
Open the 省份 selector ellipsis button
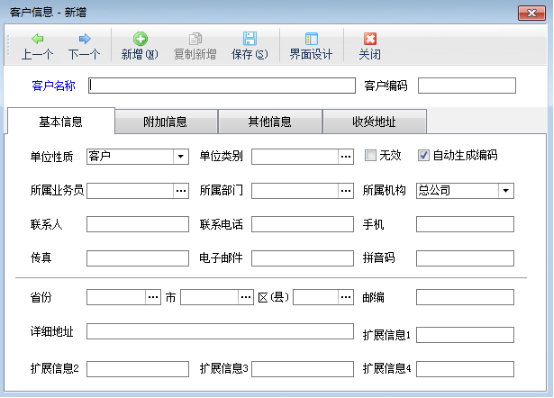click(153, 297)
